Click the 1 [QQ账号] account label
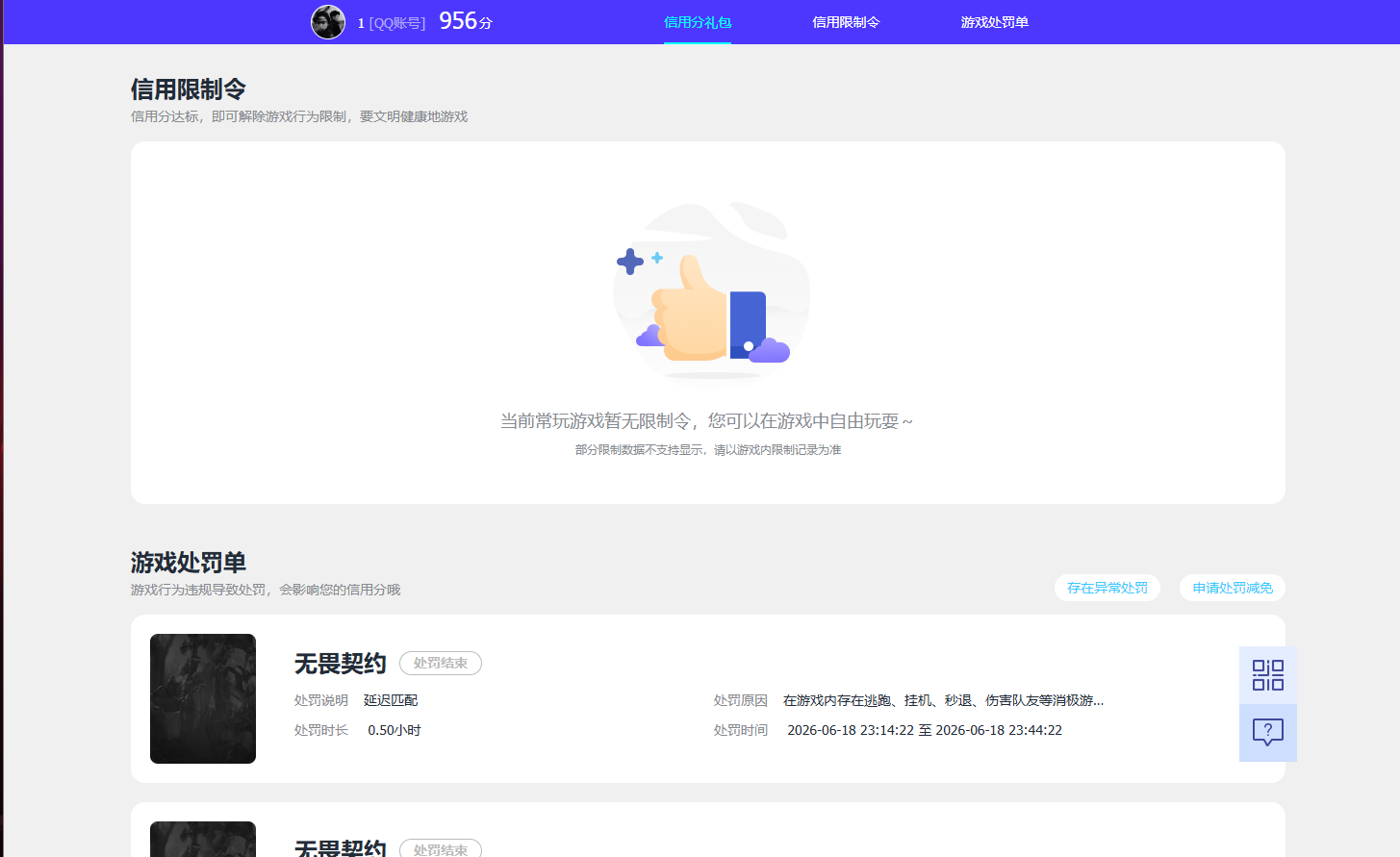This screenshot has width=1400, height=857. (x=392, y=23)
